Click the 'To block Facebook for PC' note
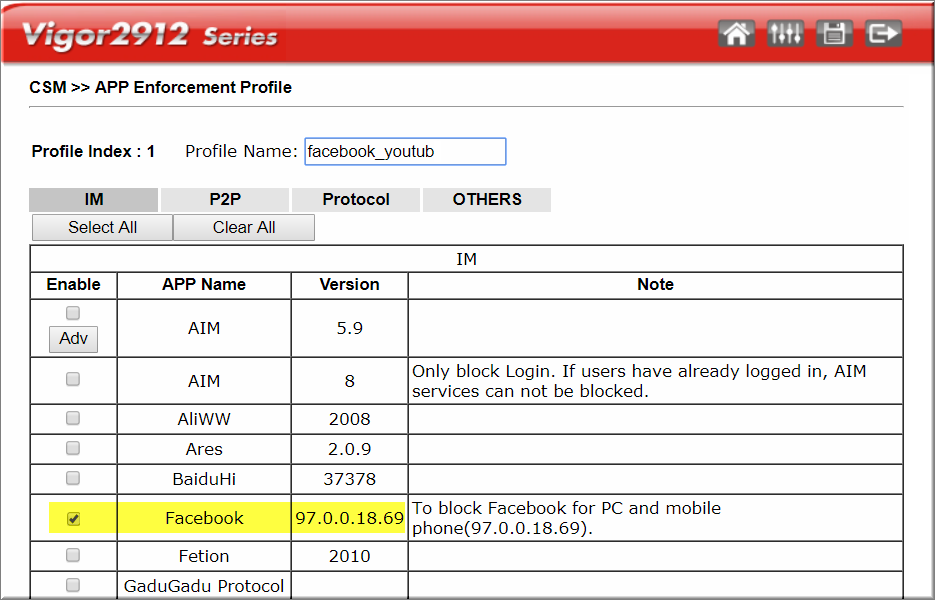 pos(566,518)
